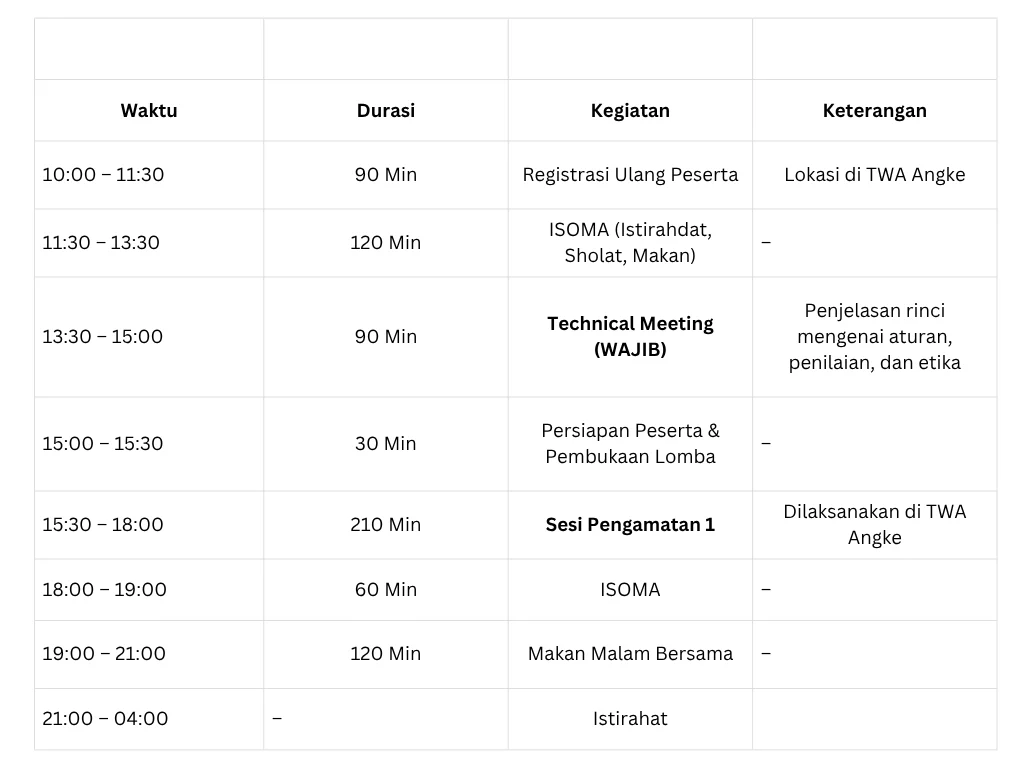This screenshot has width=1024, height=768.
Task: Select the Technical Meeting (WAJIB) cell
Action: tap(630, 337)
